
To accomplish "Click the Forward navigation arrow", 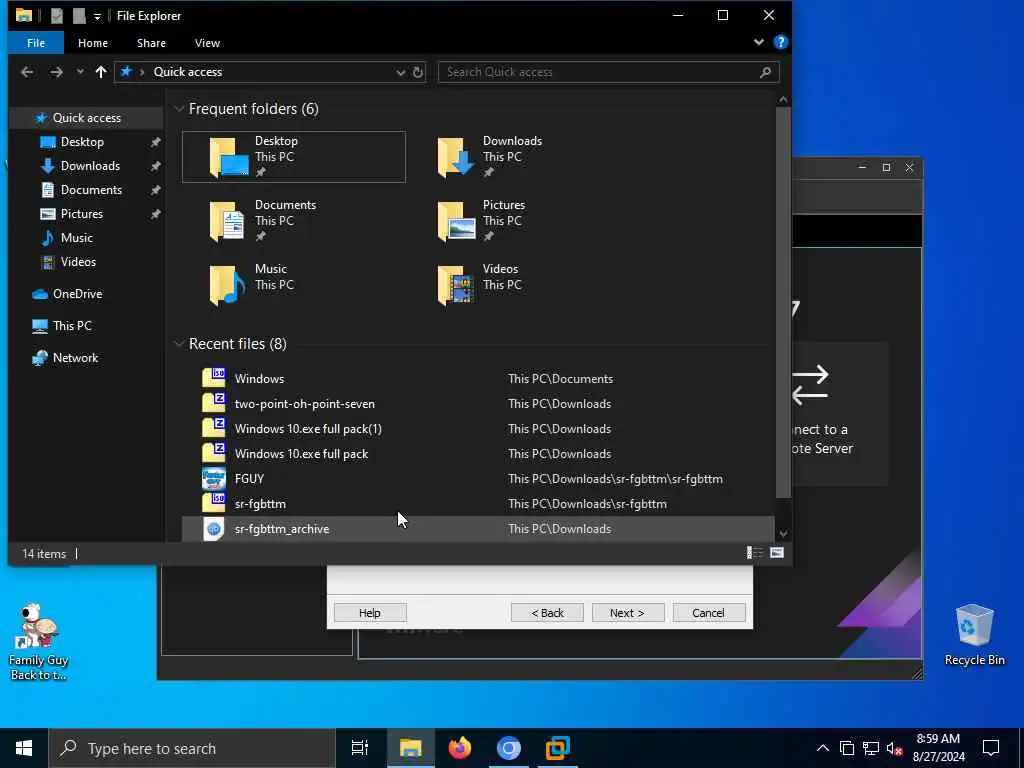I will click(x=57, y=72).
